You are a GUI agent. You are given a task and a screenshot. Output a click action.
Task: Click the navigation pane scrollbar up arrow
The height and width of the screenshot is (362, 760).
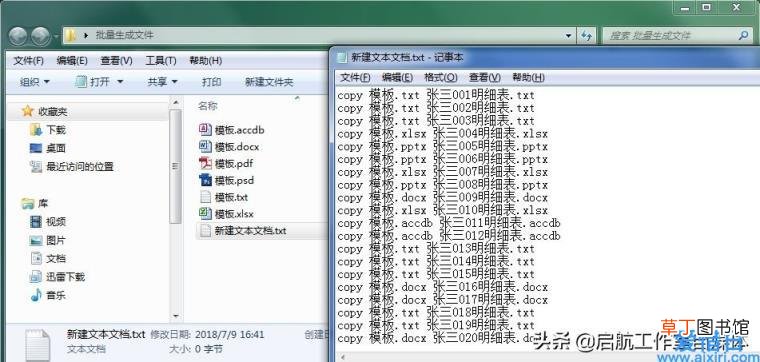point(175,102)
